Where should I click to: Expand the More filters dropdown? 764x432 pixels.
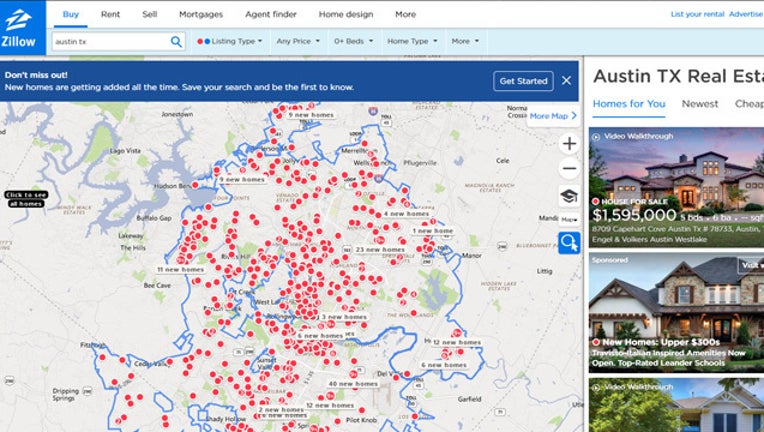point(465,41)
